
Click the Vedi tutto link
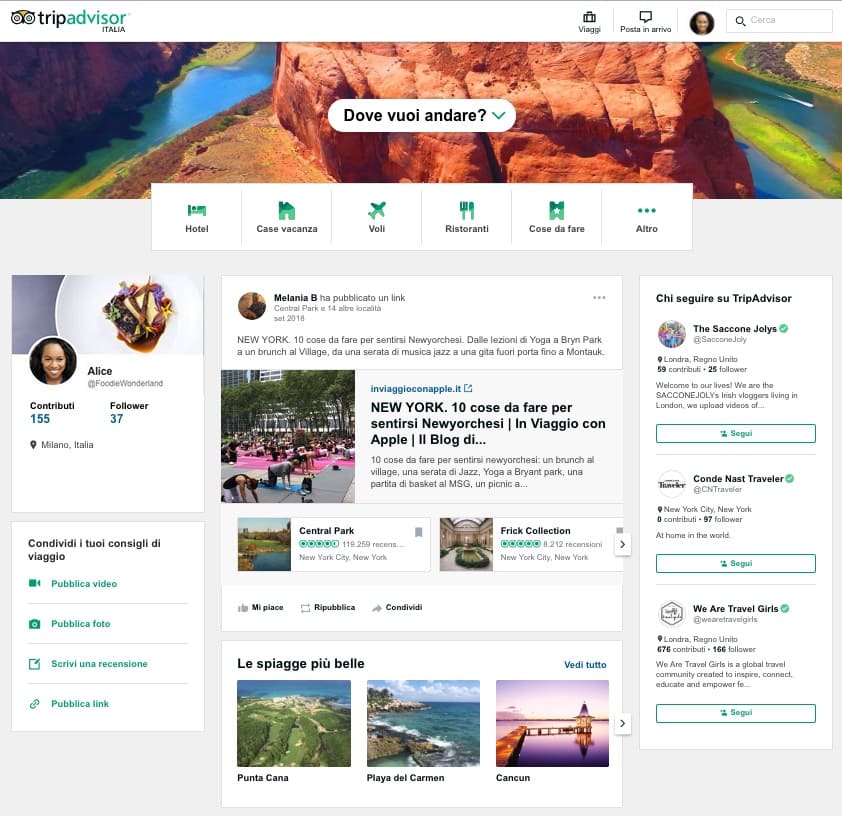585,665
